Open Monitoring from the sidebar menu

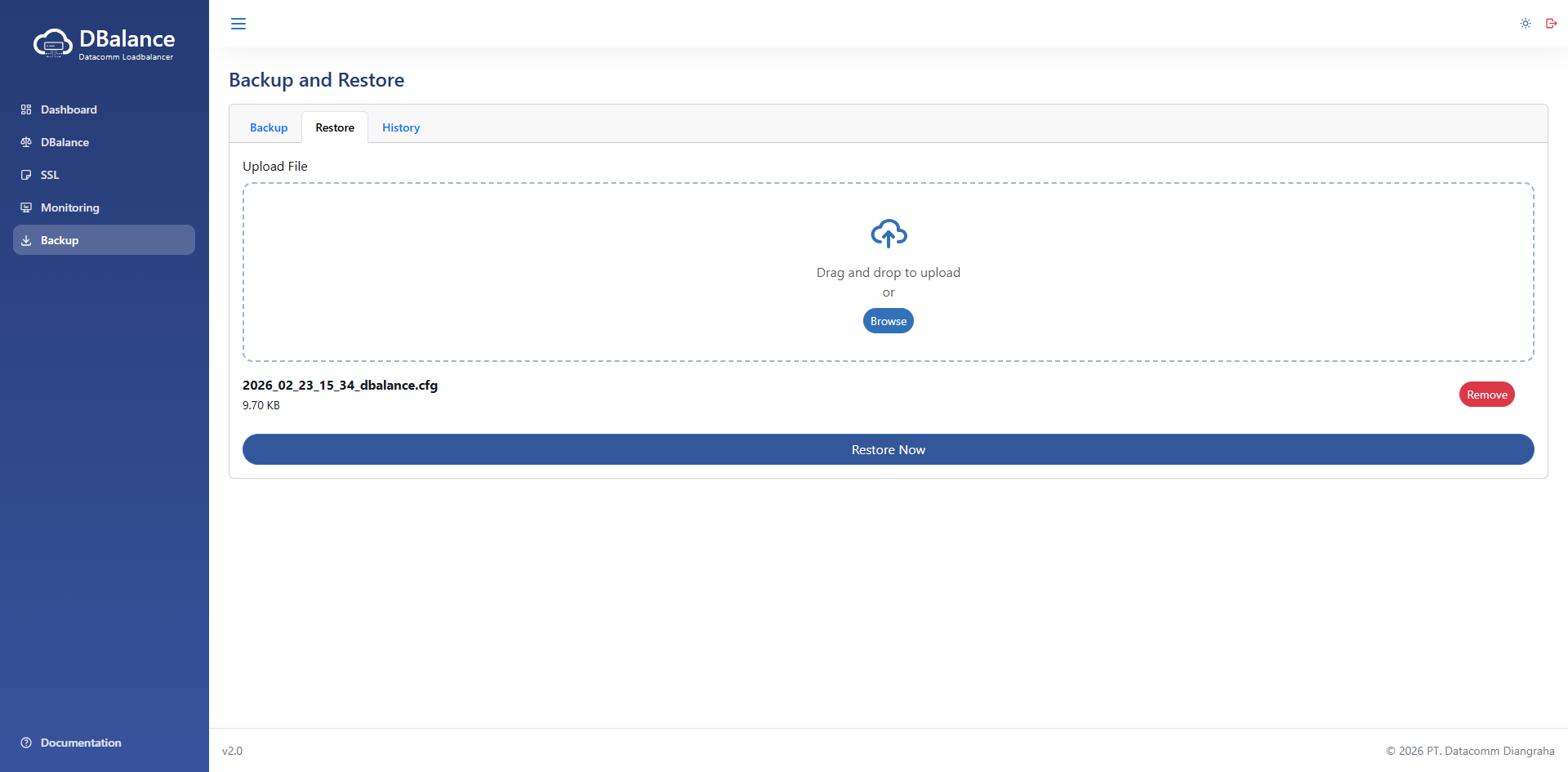click(x=70, y=208)
